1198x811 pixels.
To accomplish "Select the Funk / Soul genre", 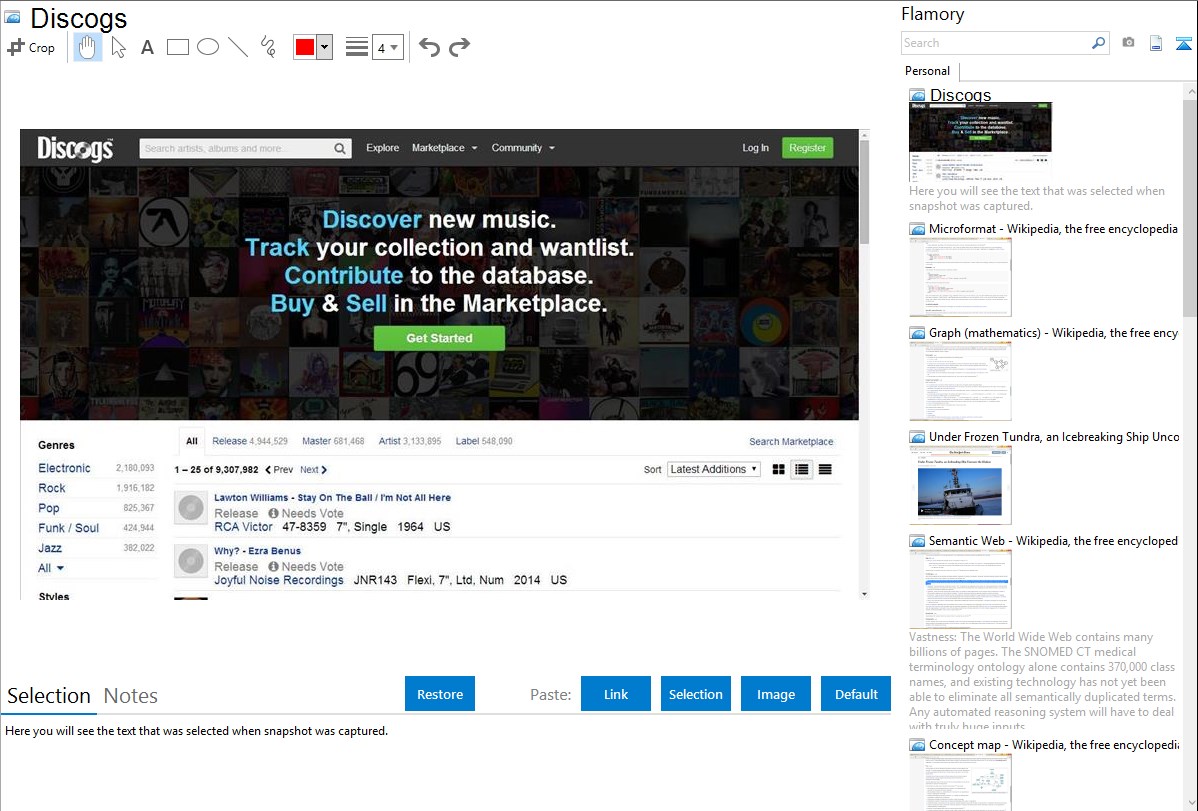I will click(x=69, y=527).
